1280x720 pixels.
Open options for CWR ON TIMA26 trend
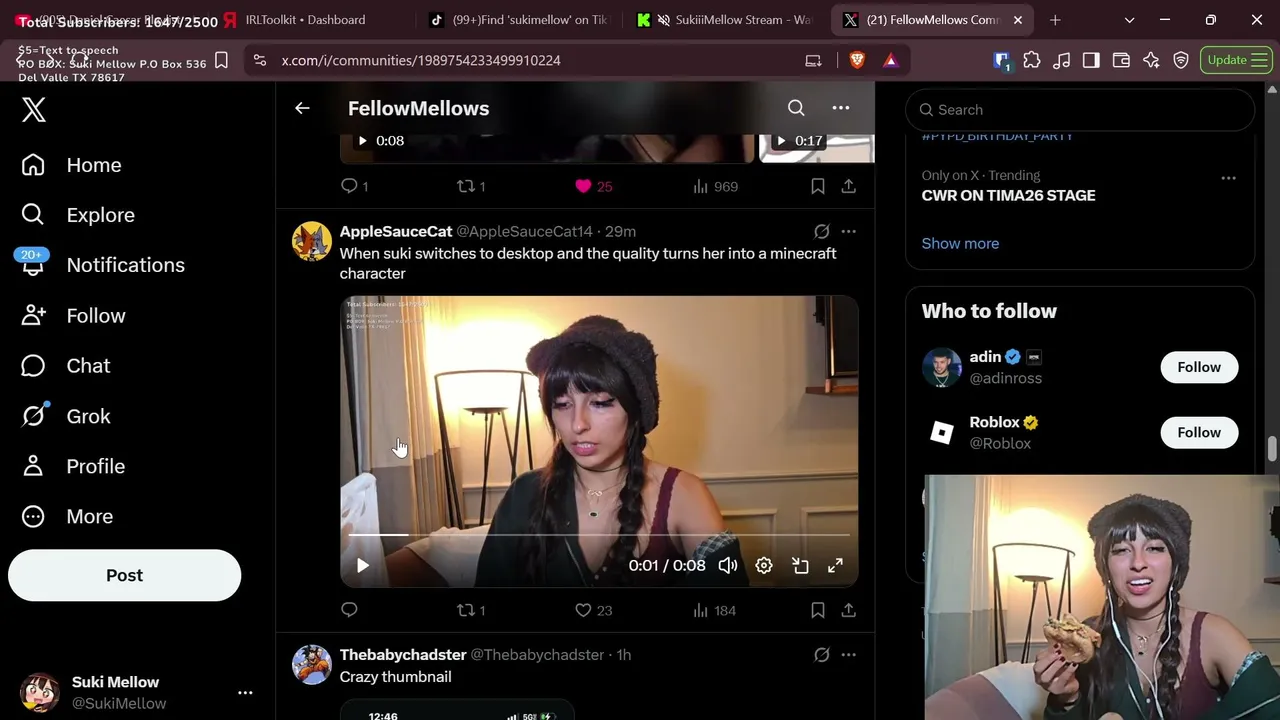(1228, 178)
